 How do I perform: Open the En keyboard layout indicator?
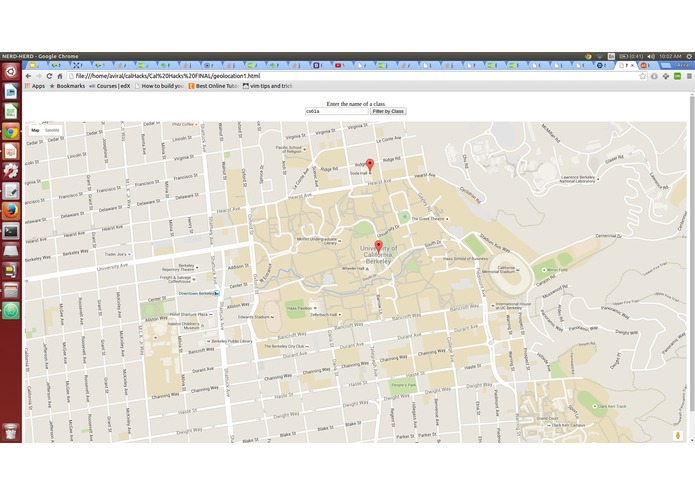point(611,56)
